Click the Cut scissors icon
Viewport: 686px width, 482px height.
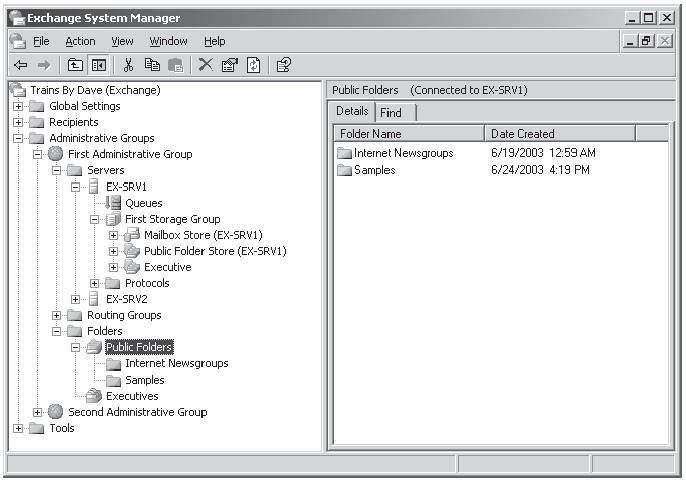coord(128,66)
